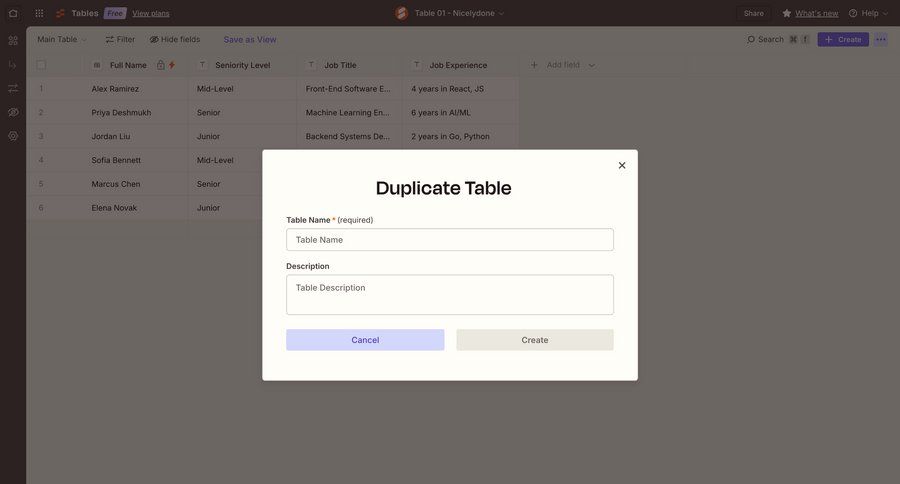Screen dimensions: 900x484
Task: Click the 4 years in React, JS cell
Action: 461,89
